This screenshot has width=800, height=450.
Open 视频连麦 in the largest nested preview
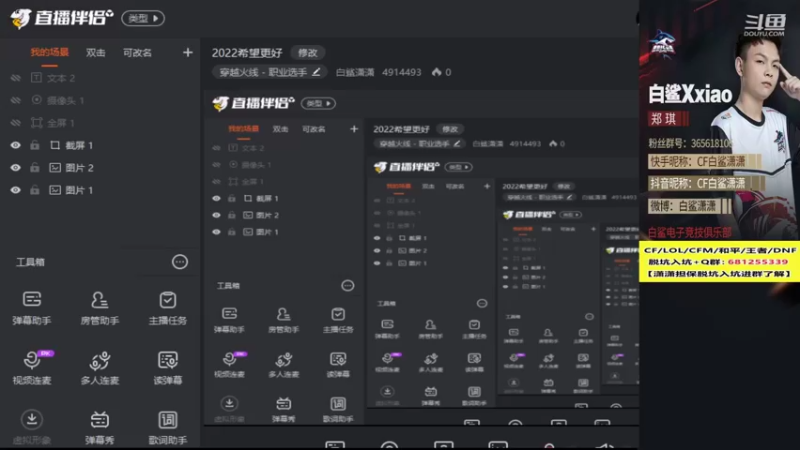229,364
